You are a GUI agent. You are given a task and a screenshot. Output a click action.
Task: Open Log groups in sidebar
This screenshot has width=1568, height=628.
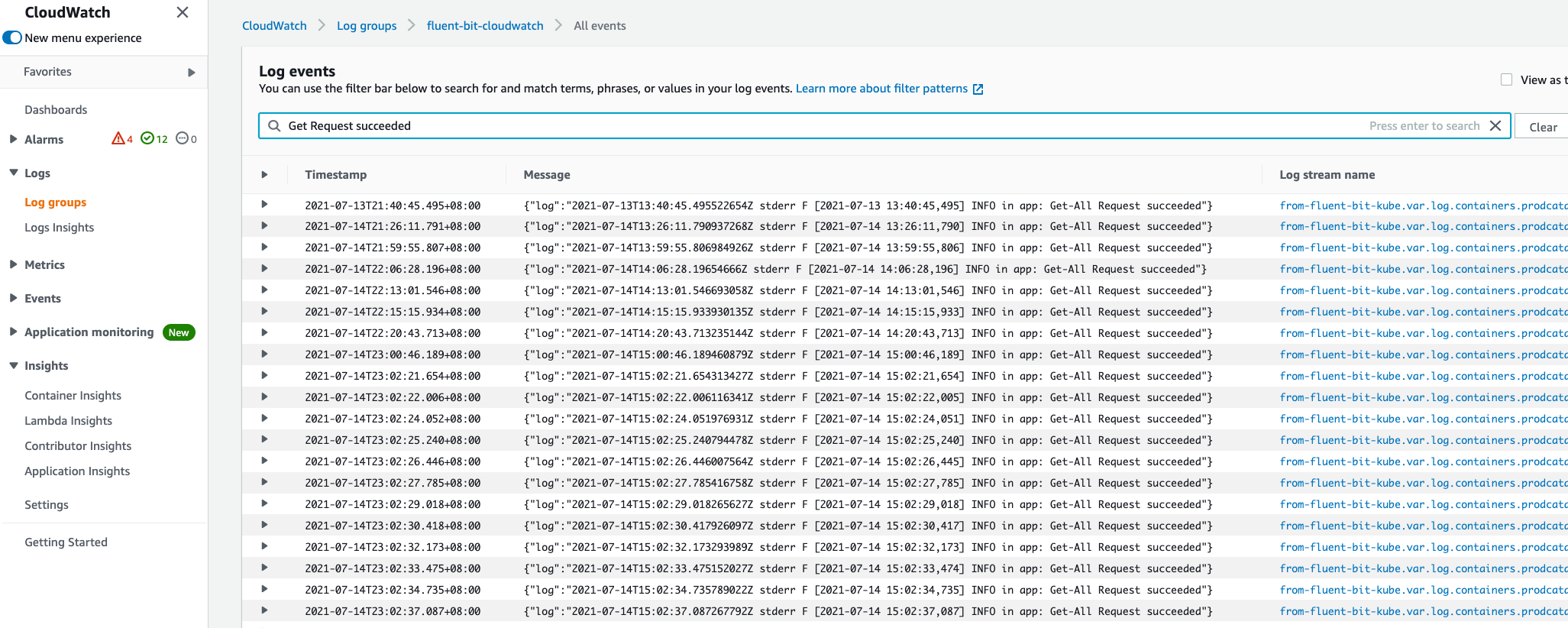(55, 202)
